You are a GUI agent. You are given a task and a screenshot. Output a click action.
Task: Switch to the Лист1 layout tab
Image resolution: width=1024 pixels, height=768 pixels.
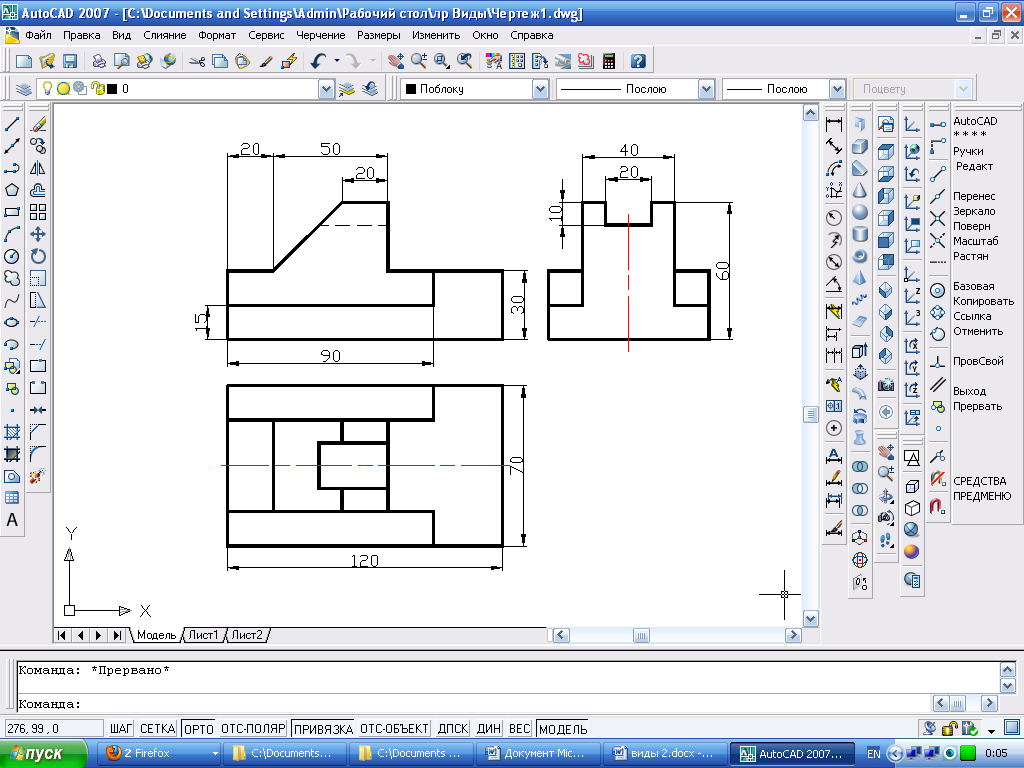(204, 635)
